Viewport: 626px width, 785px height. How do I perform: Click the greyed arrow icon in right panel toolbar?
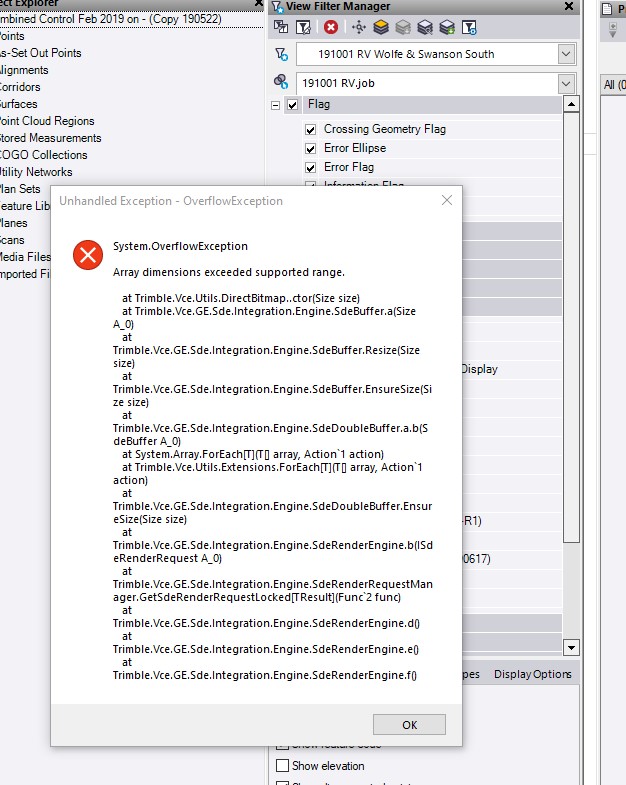pos(612,30)
